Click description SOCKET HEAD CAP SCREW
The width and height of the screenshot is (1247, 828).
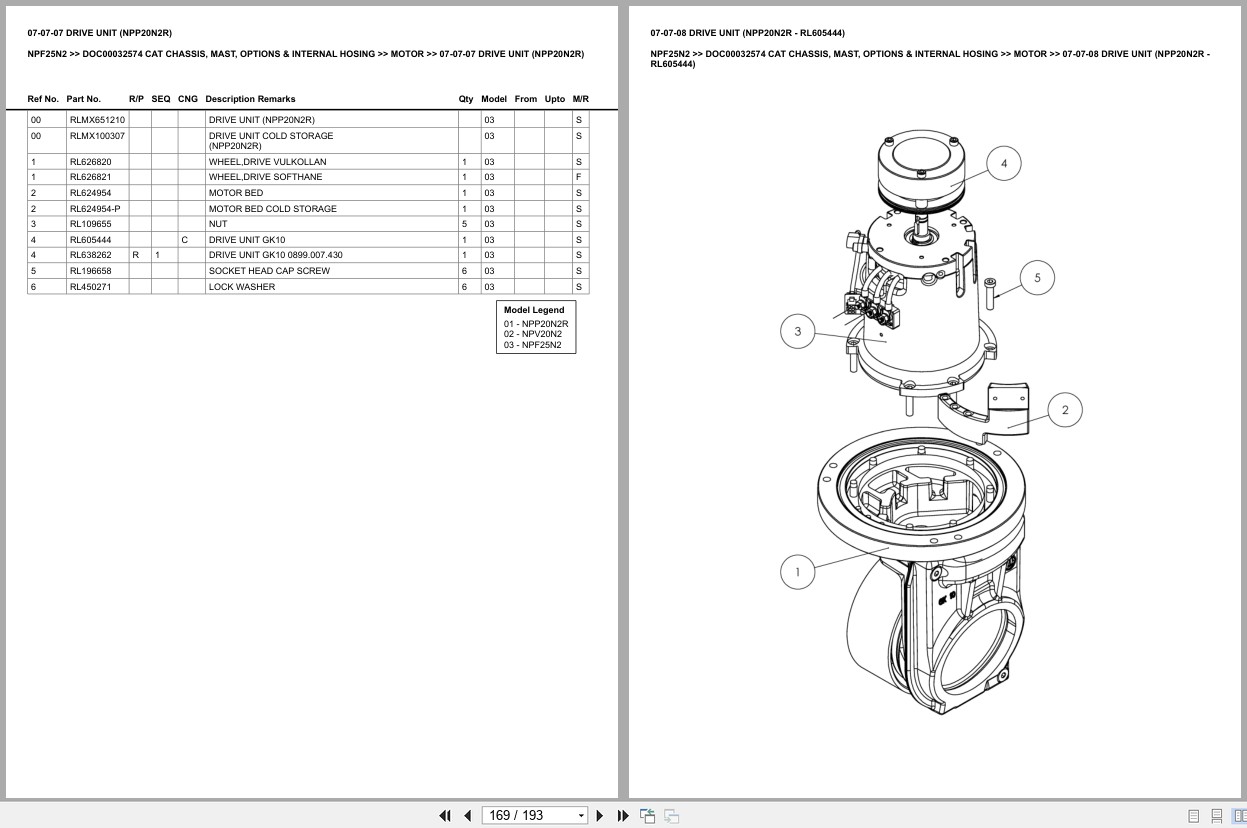point(269,271)
